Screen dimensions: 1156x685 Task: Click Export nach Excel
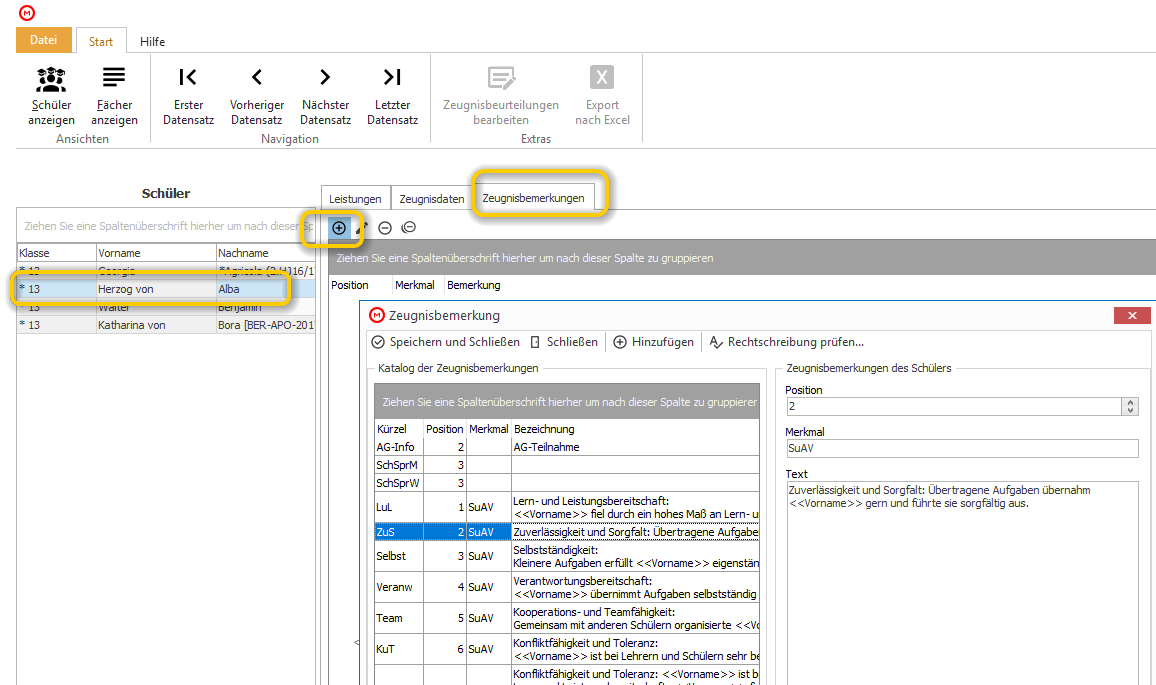pos(602,96)
